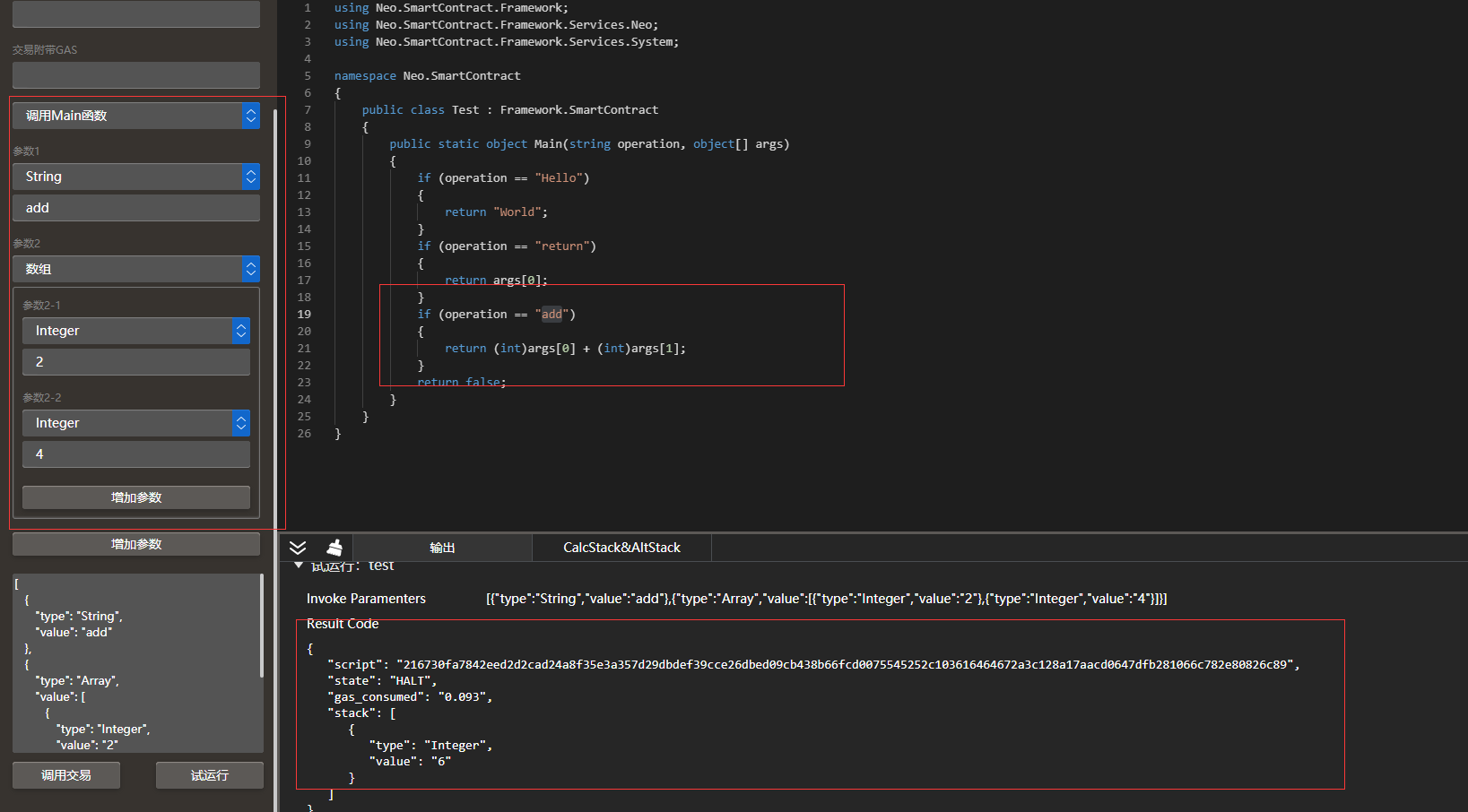The image size is (1468, 812).
Task: Click the JSON parameters preview scrollbar
Action: (x=261, y=627)
